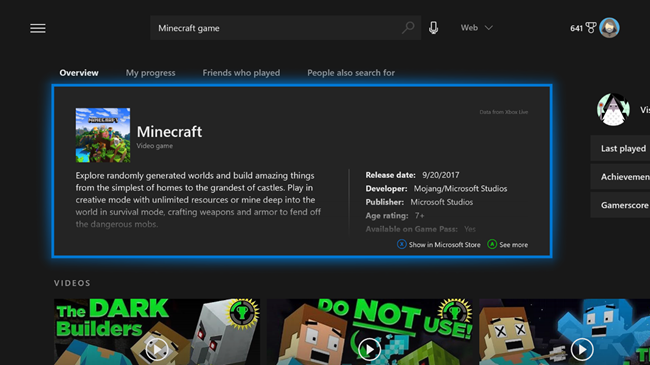The image size is (650, 365).
Task: Activate the microphone voice search
Action: (434, 28)
